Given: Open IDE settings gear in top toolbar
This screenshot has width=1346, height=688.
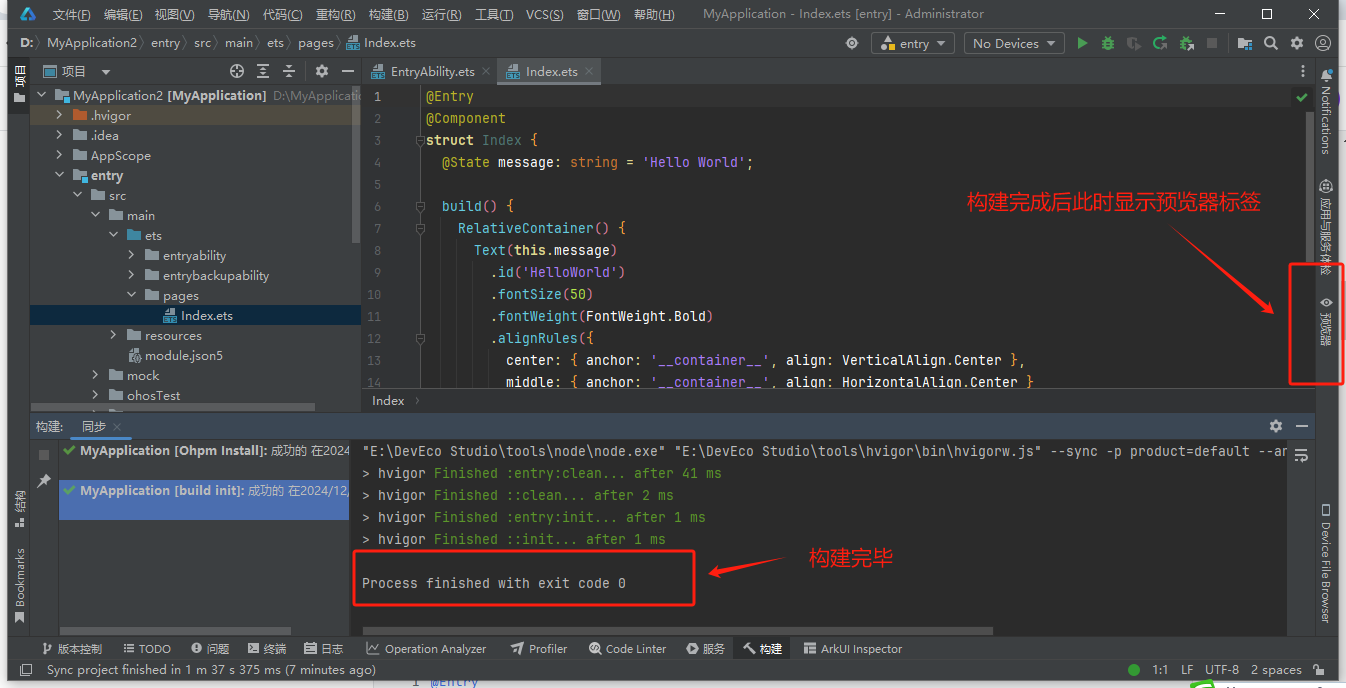Looking at the screenshot, I should tap(1297, 43).
